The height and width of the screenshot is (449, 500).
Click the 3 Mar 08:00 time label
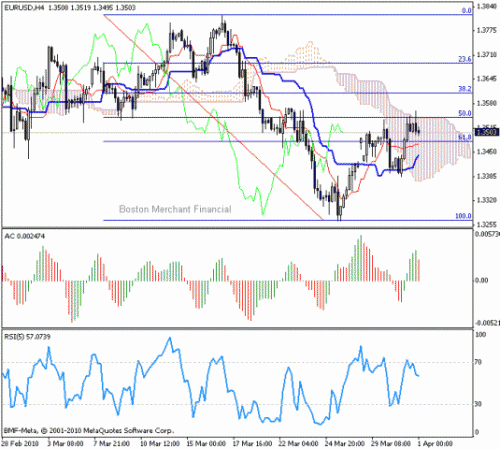65,444
